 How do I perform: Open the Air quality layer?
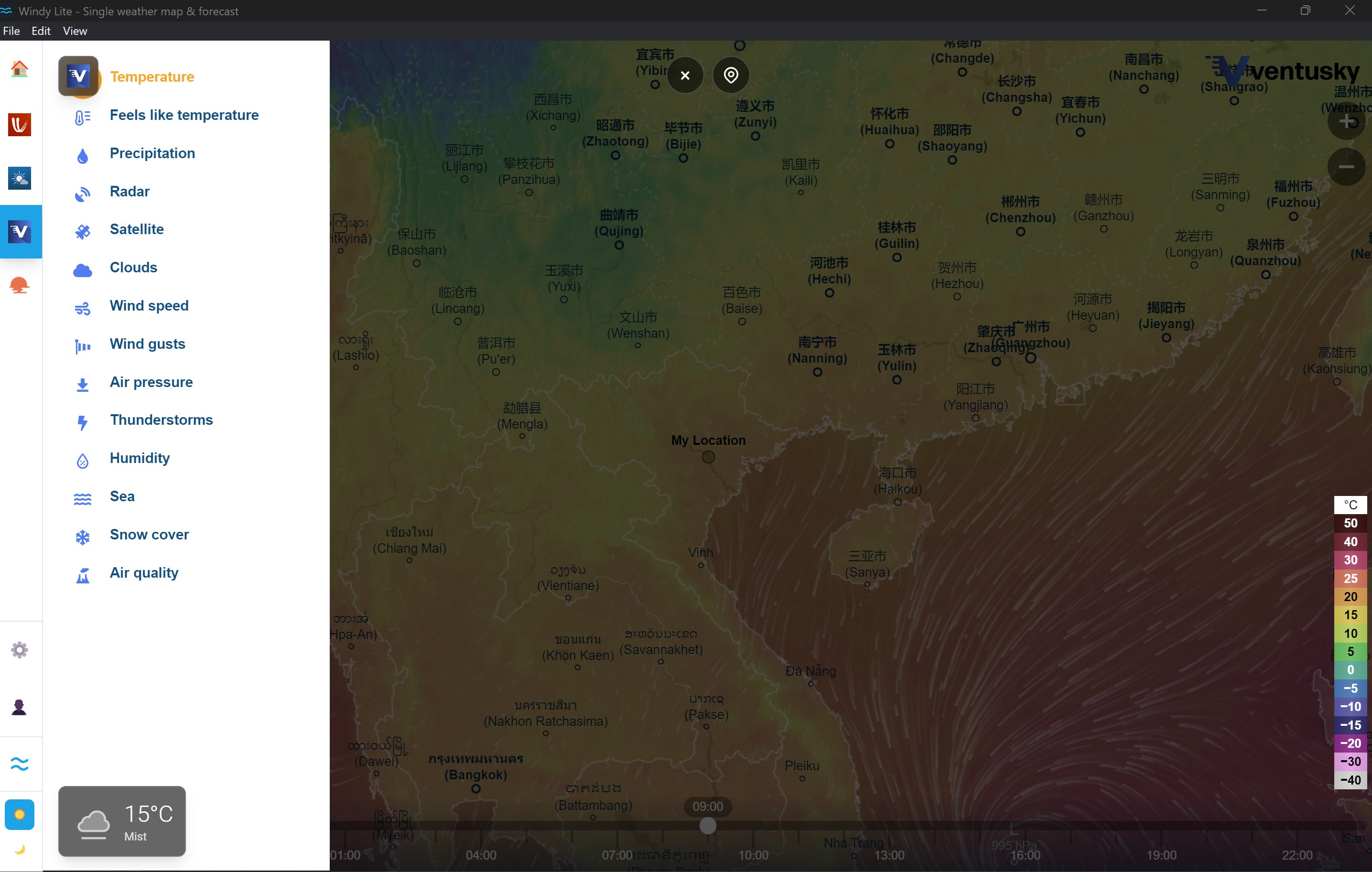point(143,573)
